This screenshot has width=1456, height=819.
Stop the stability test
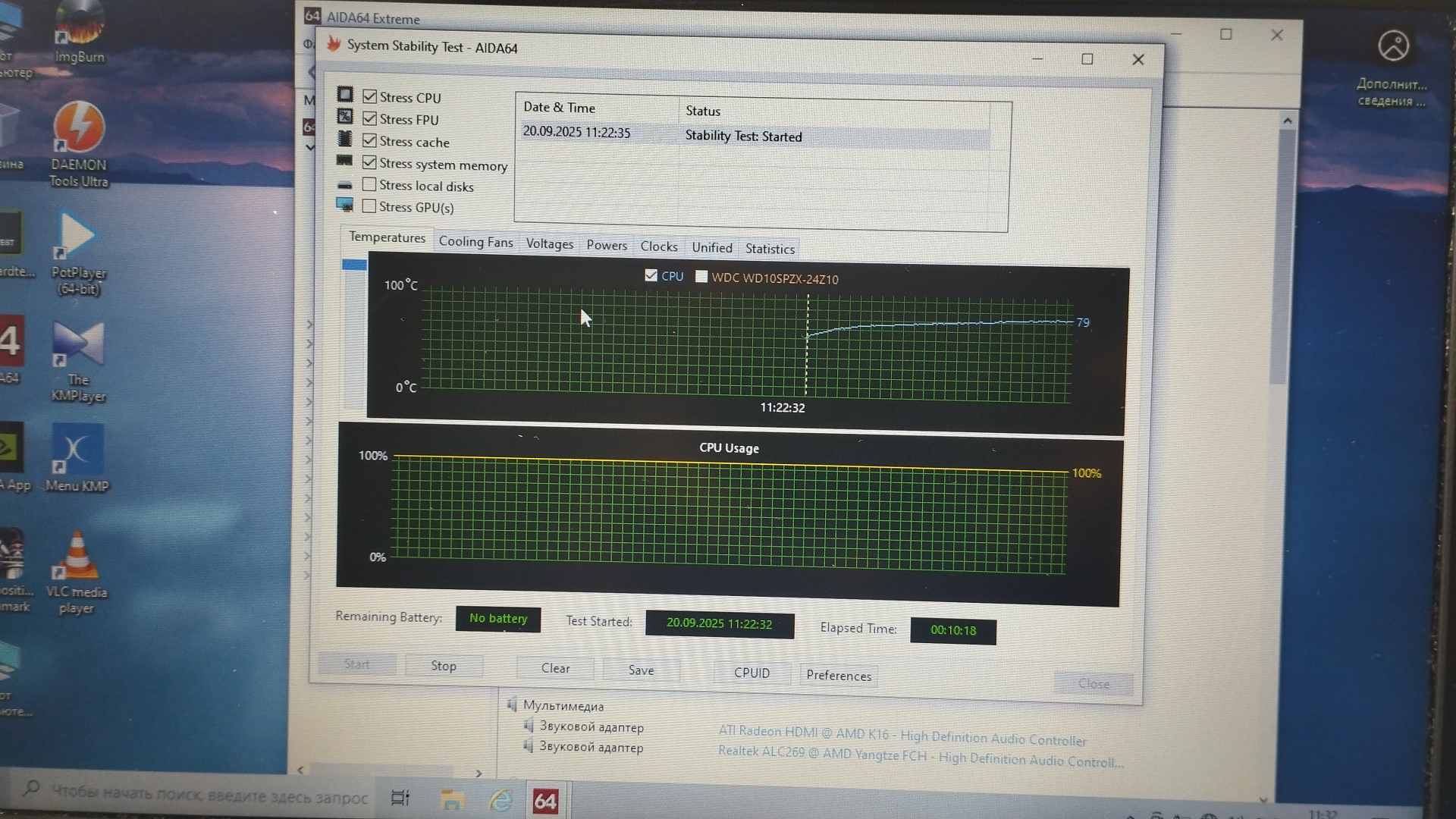[444, 666]
